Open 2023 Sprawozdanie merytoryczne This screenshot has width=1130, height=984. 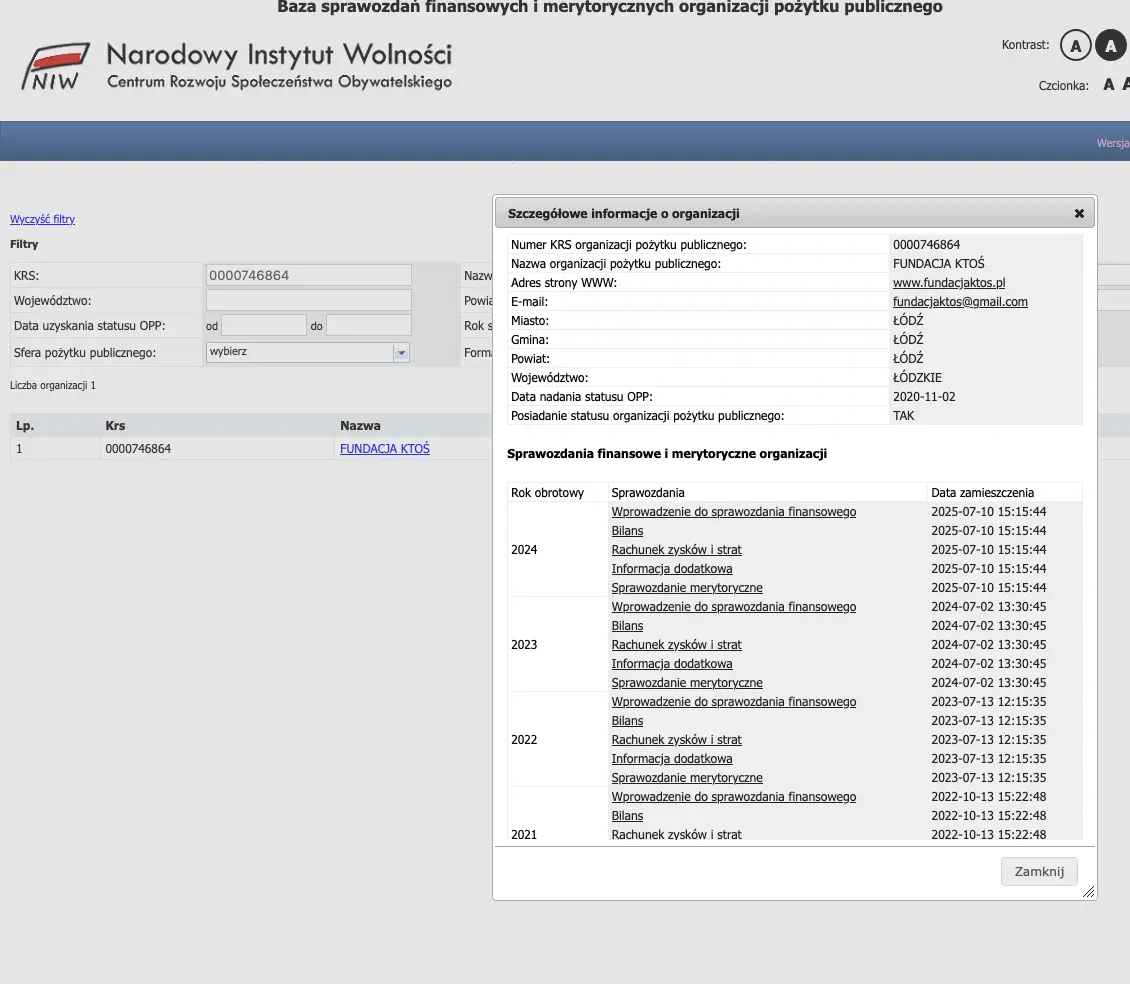(x=687, y=683)
